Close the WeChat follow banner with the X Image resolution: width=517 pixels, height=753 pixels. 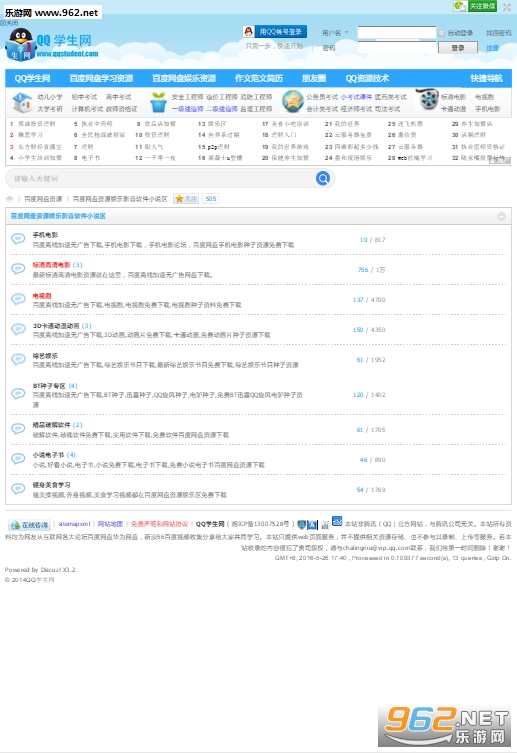[x=506, y=7]
